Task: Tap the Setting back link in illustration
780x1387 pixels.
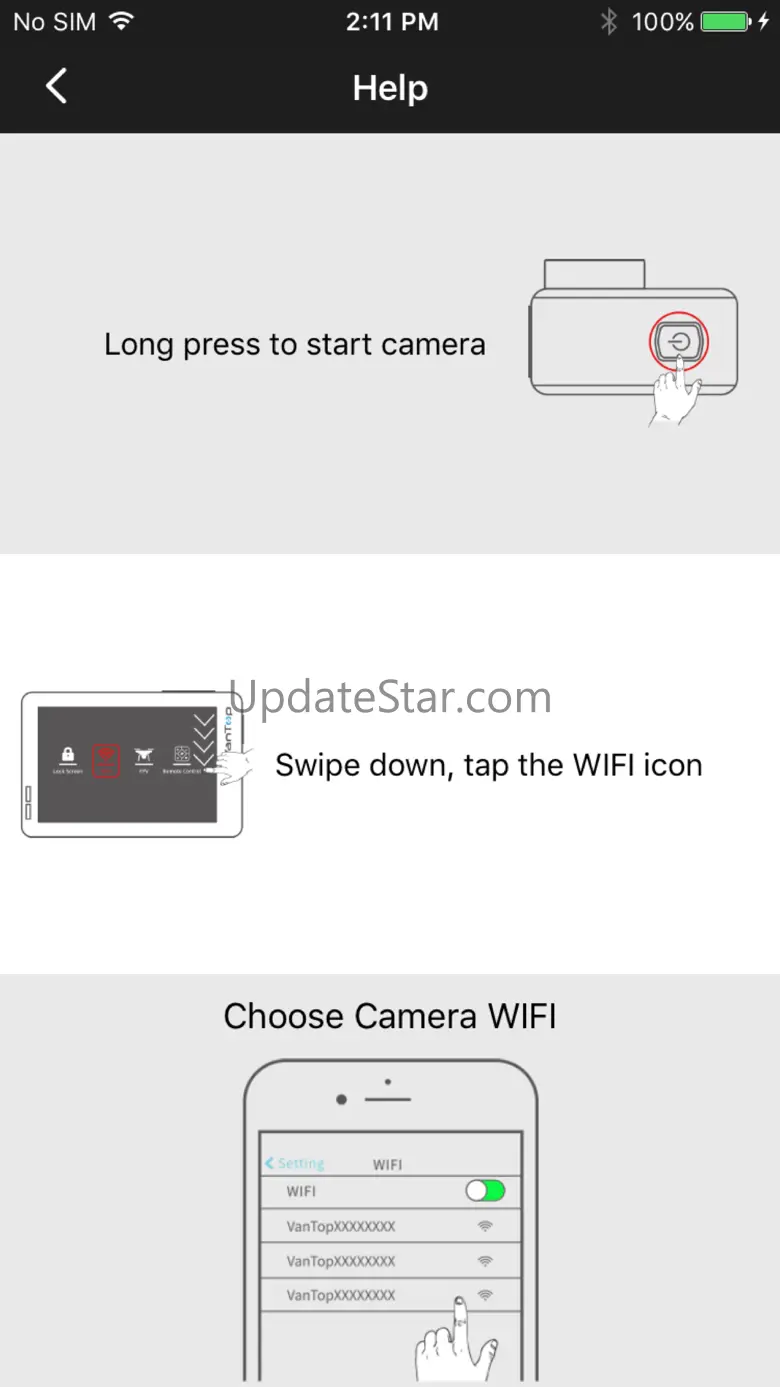Action: (x=295, y=1164)
